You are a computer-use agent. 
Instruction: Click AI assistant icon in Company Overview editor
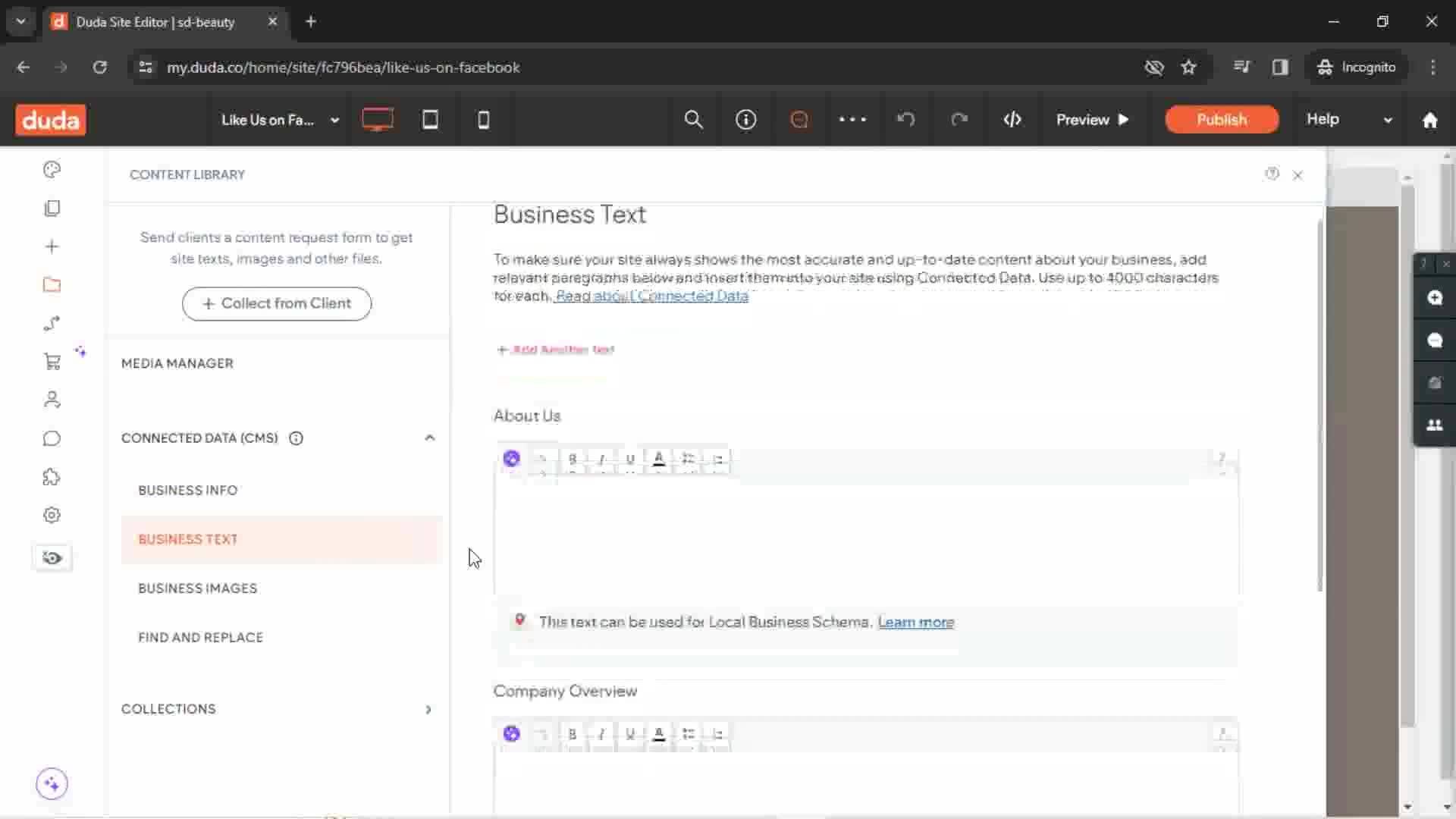[512, 734]
